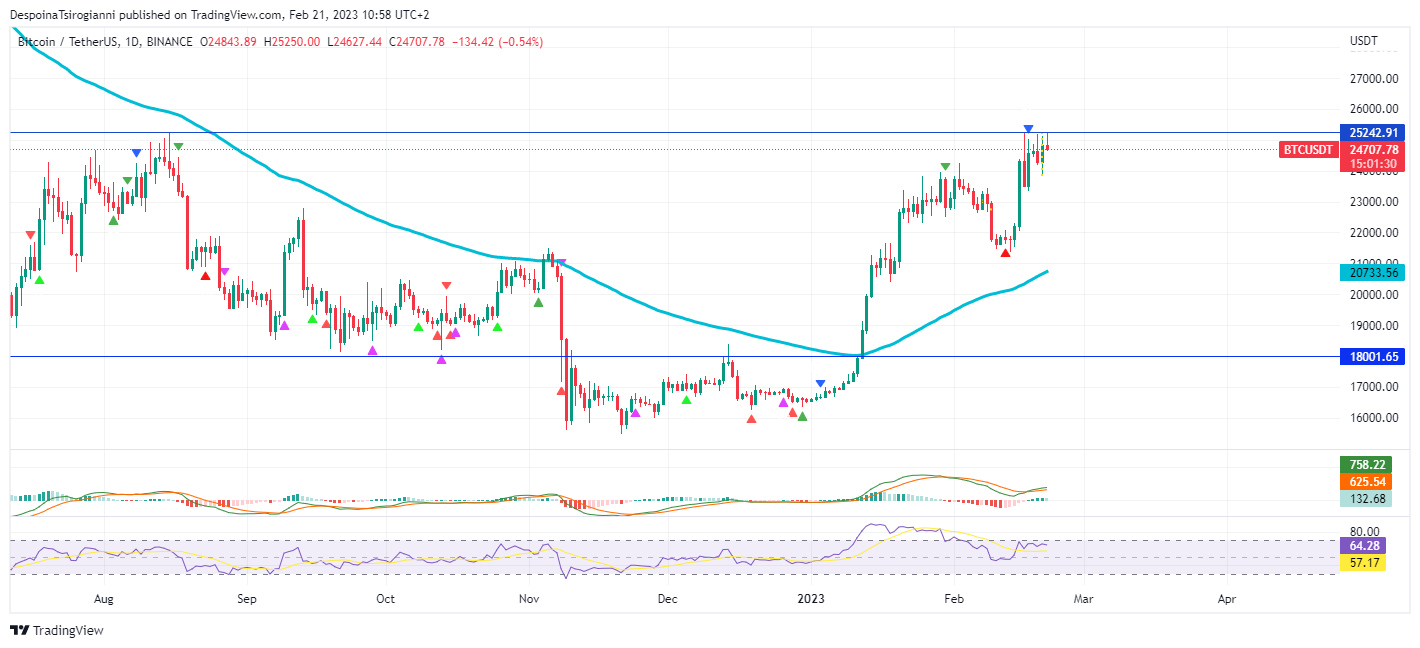The height and width of the screenshot is (648, 1420).
Task: Click the 25242.91 blue price label
Action: 1373,132
